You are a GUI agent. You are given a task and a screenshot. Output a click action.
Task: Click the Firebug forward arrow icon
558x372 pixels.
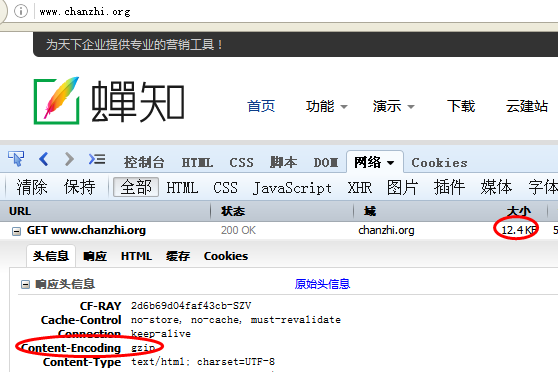coord(69,159)
